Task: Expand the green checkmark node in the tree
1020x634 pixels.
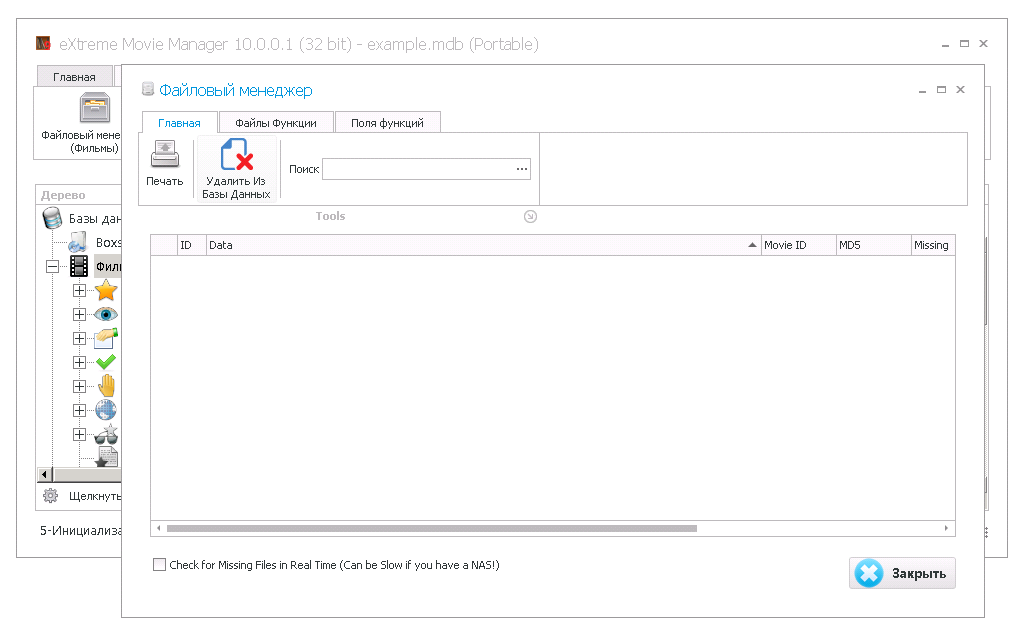Action: pos(79,362)
